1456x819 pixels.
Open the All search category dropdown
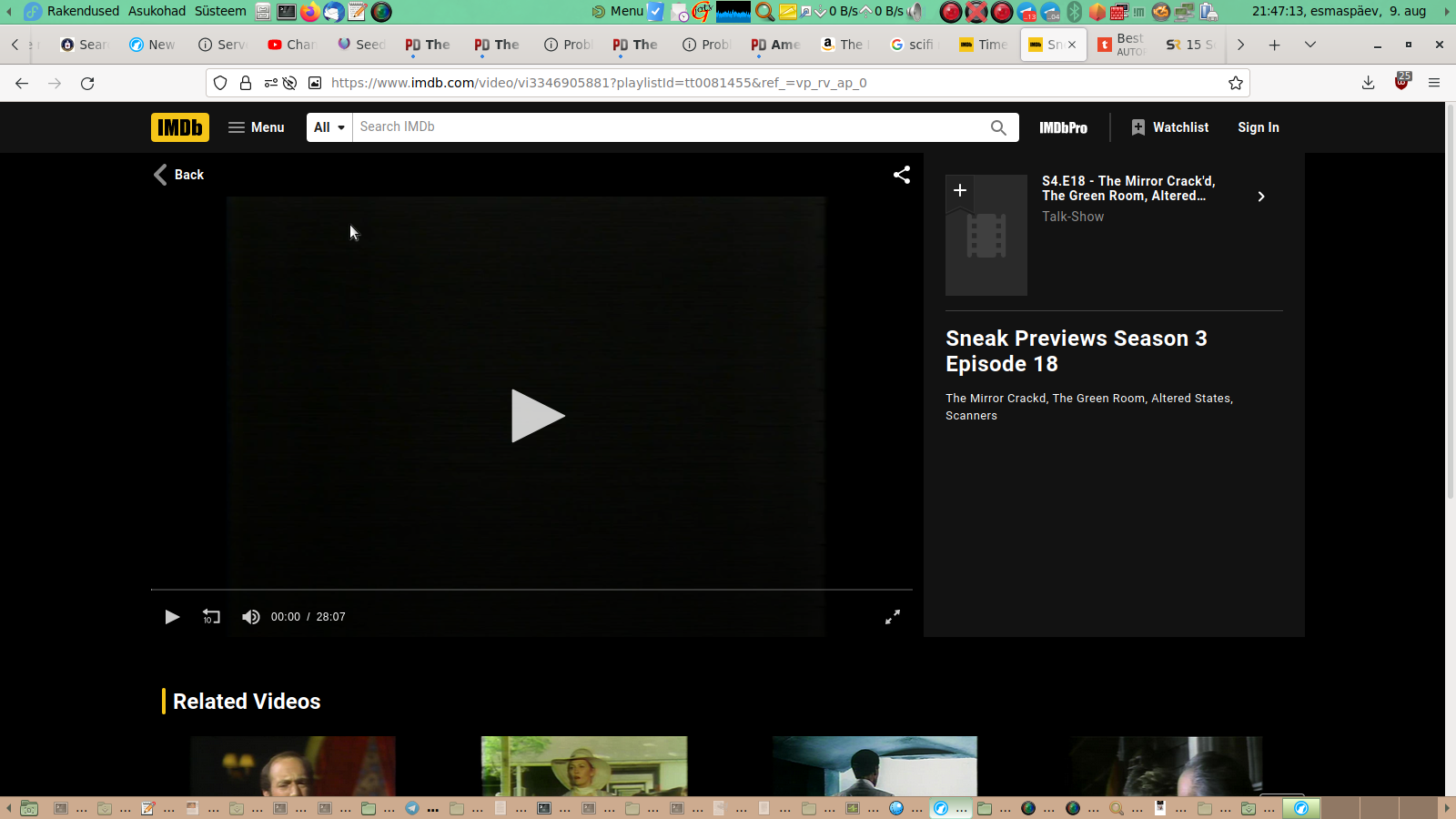pos(329,127)
